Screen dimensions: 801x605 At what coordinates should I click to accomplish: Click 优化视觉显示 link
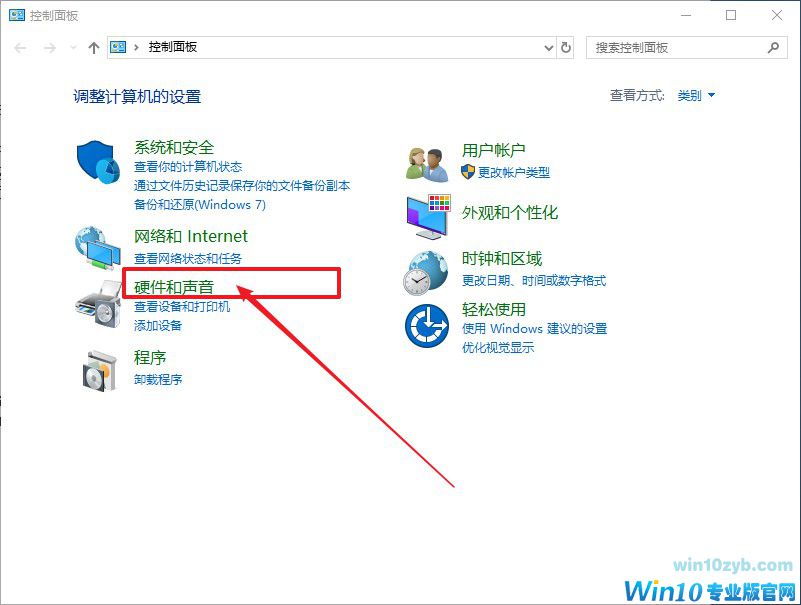498,347
